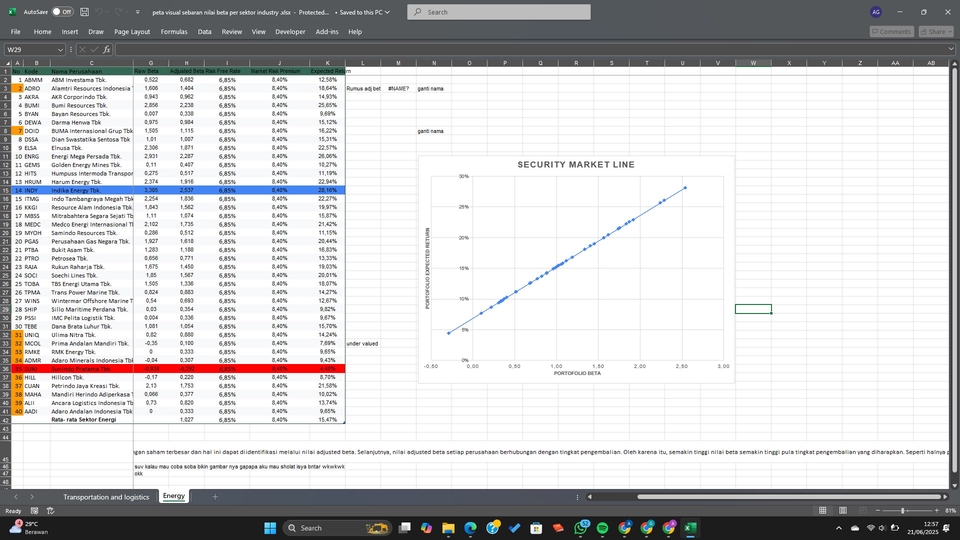Expand the Saved to this PC dropdown

(x=364, y=12)
